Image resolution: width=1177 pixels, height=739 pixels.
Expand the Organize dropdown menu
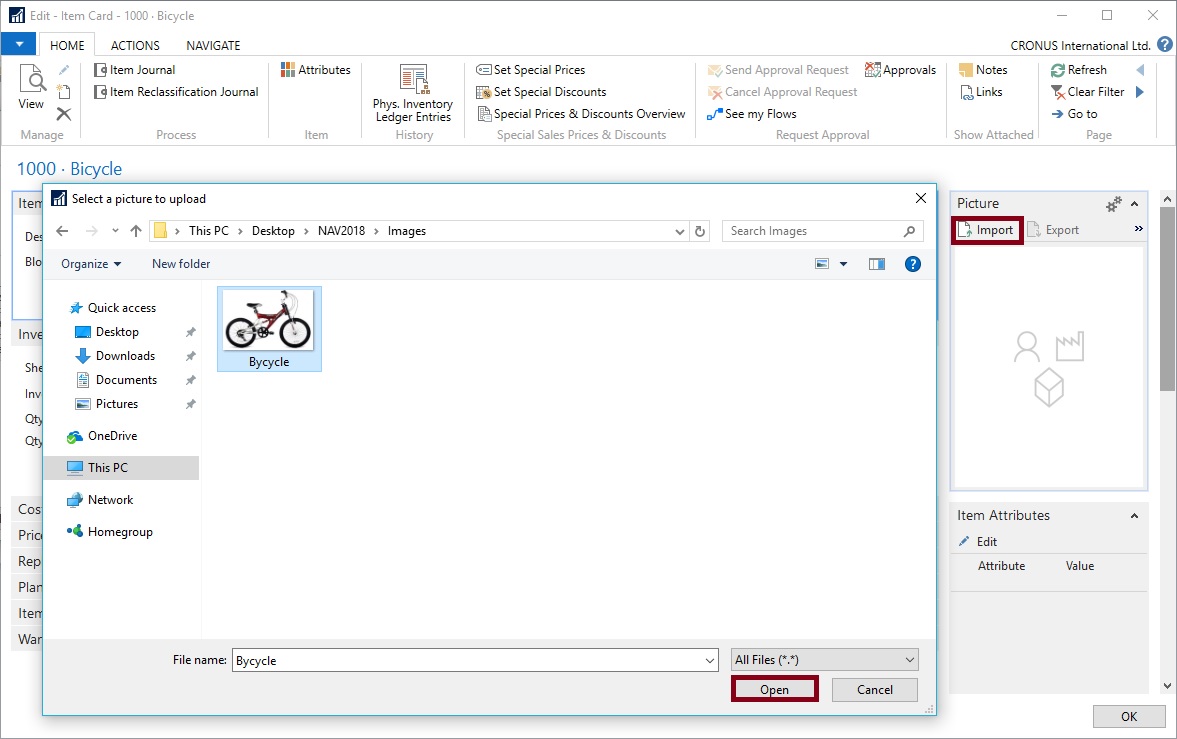click(x=91, y=264)
